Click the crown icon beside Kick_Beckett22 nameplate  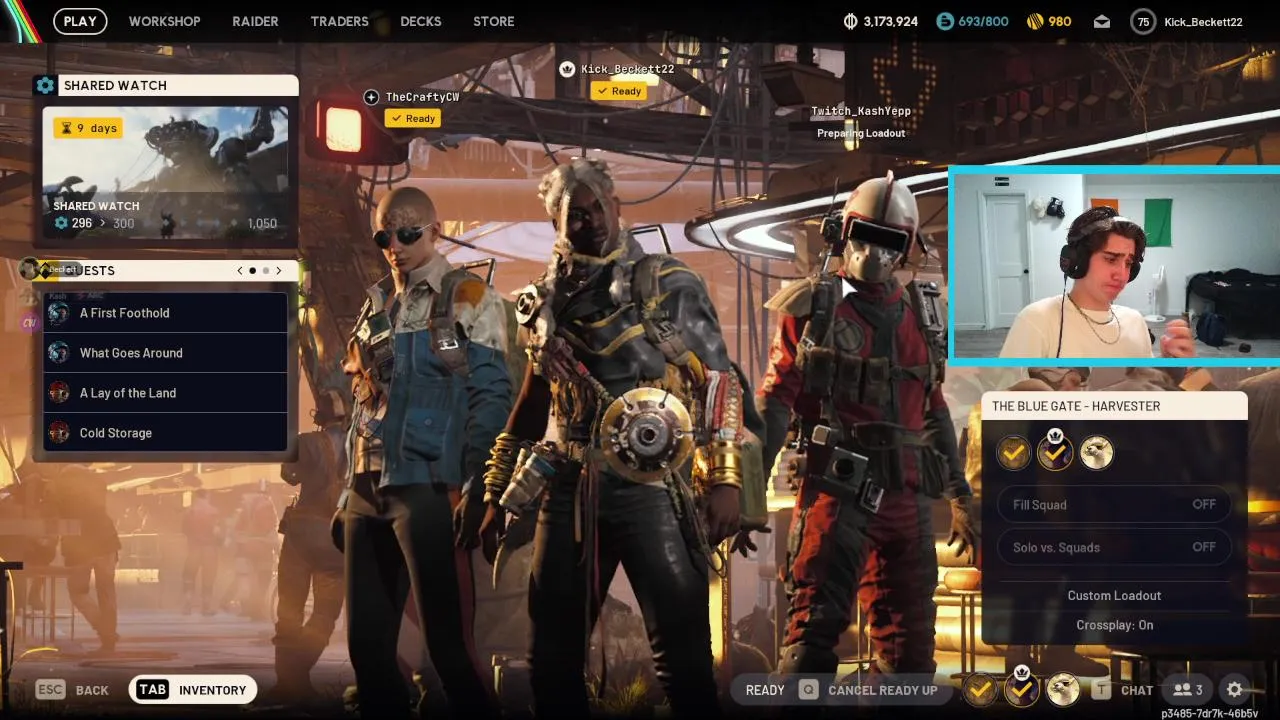[567, 69]
